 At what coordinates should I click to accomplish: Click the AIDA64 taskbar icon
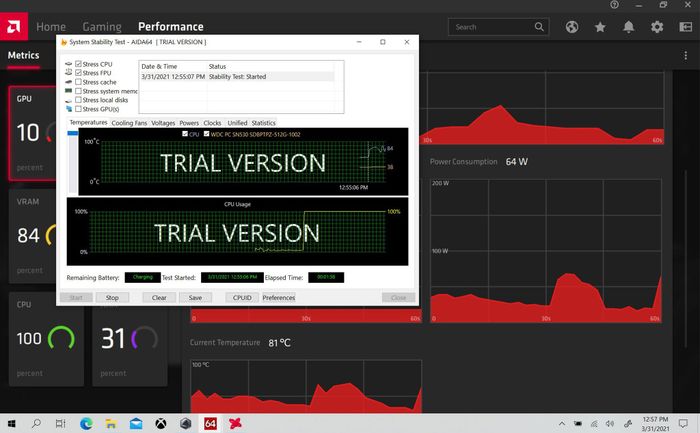210,423
